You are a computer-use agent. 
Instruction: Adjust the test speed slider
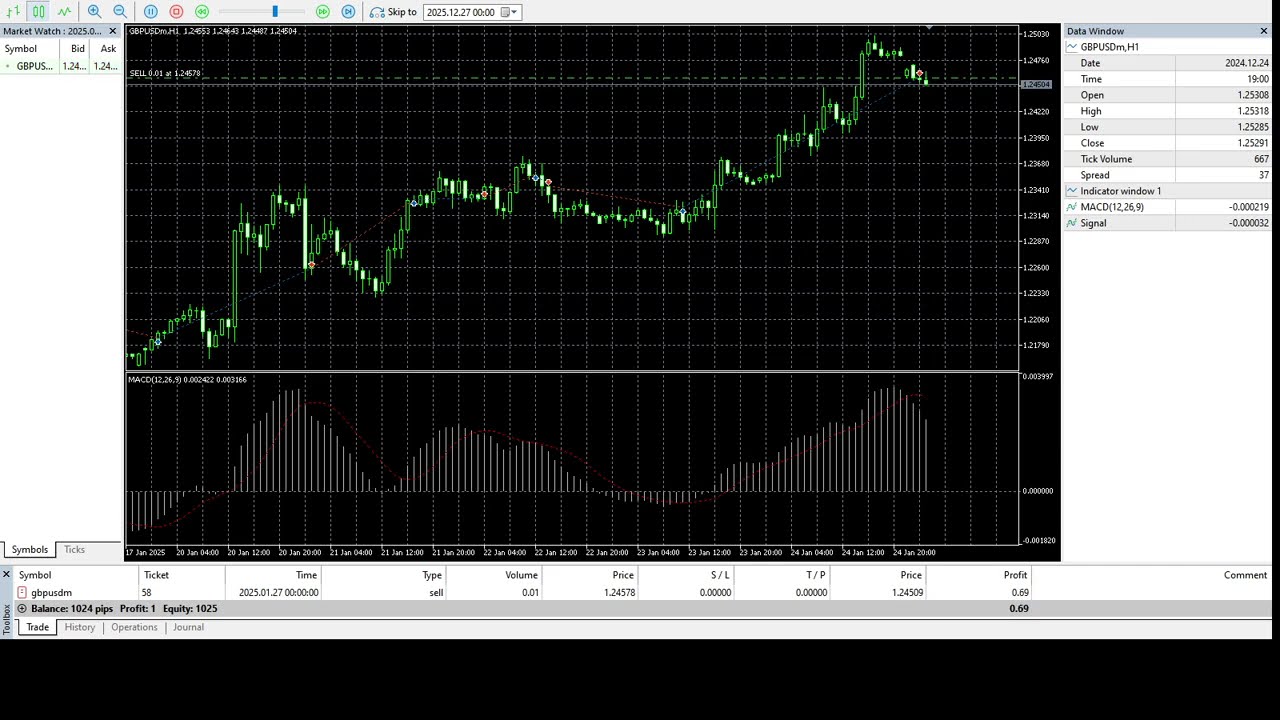tap(274, 12)
